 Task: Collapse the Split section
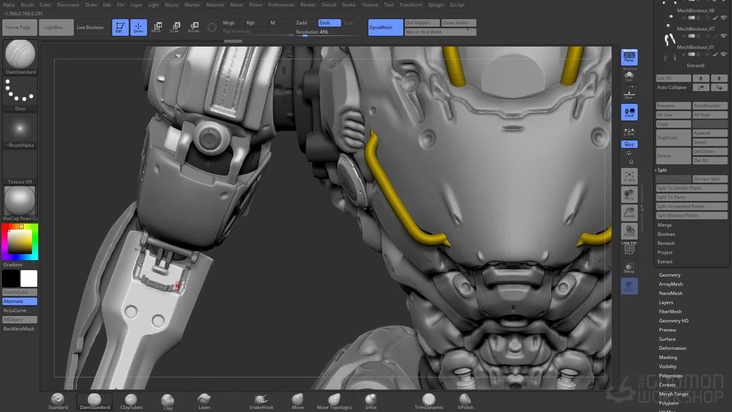pos(662,170)
